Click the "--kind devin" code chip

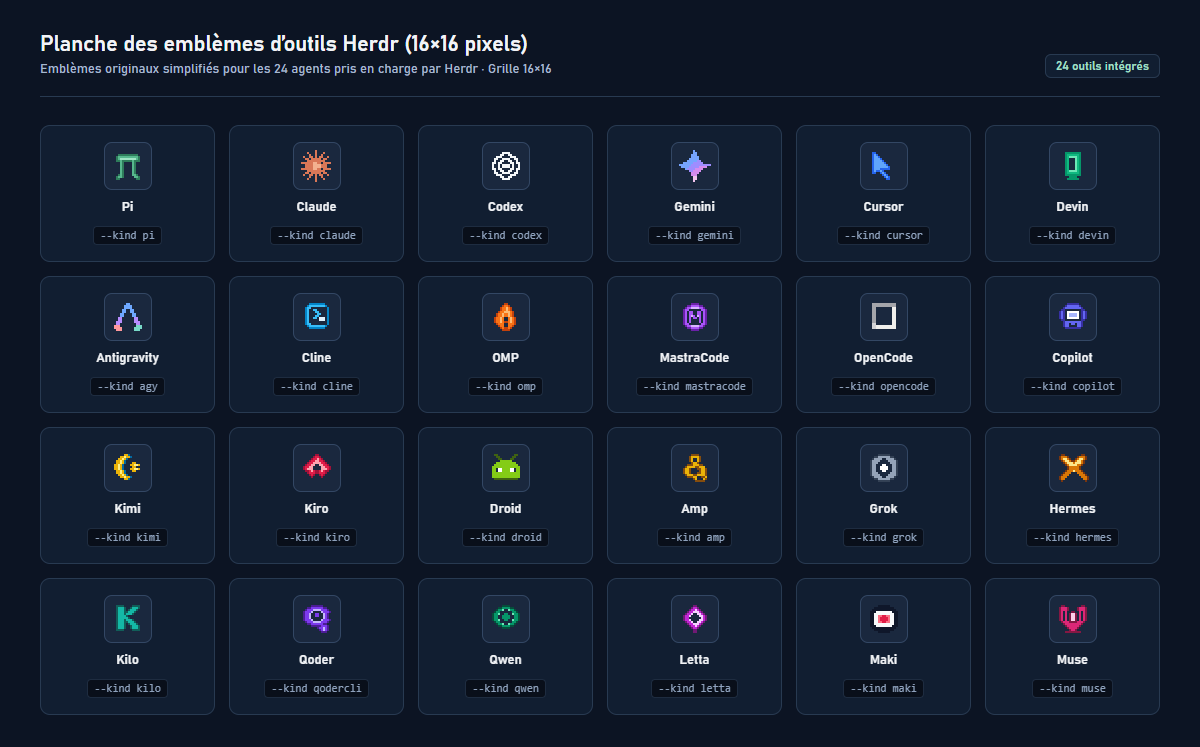1072,236
